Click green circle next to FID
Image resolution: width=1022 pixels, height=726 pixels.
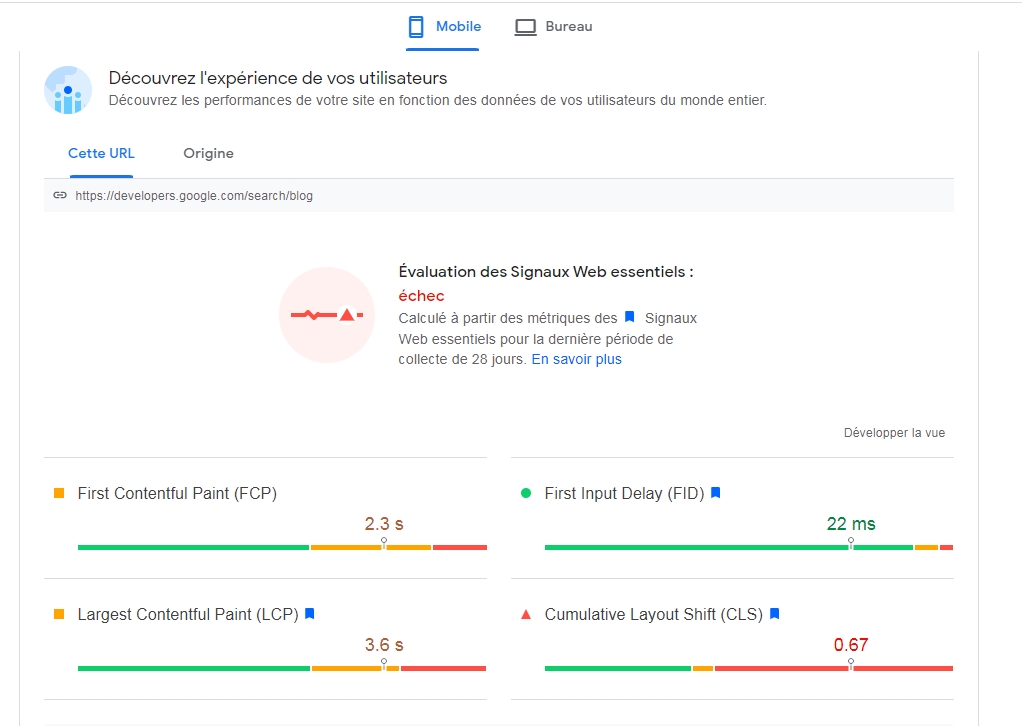526,493
